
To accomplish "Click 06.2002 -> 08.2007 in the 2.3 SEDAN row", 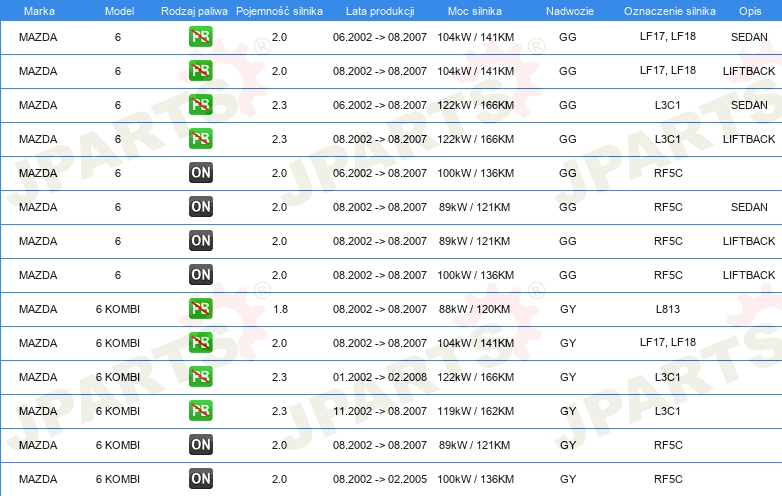I will [380, 105].
